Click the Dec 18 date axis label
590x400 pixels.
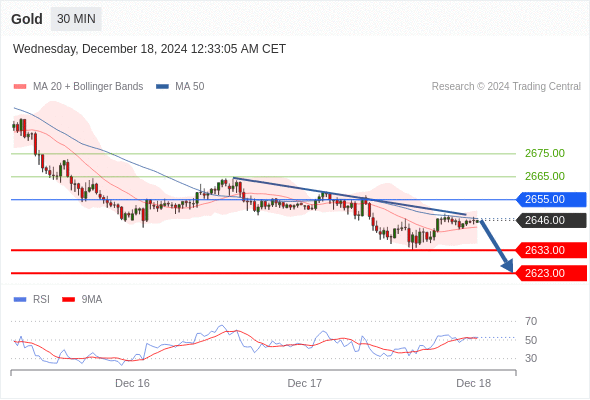(474, 383)
